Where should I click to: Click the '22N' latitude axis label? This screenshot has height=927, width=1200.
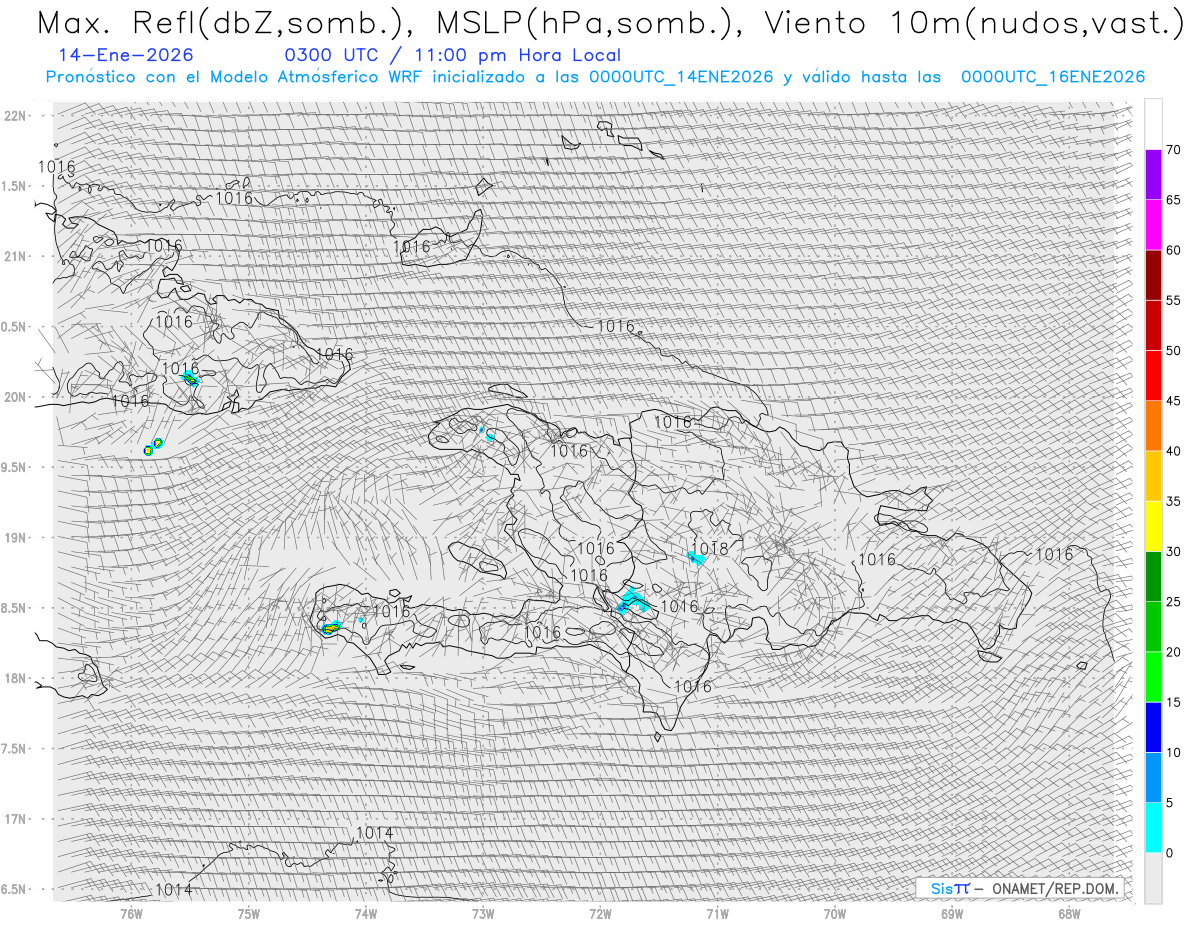[16, 115]
